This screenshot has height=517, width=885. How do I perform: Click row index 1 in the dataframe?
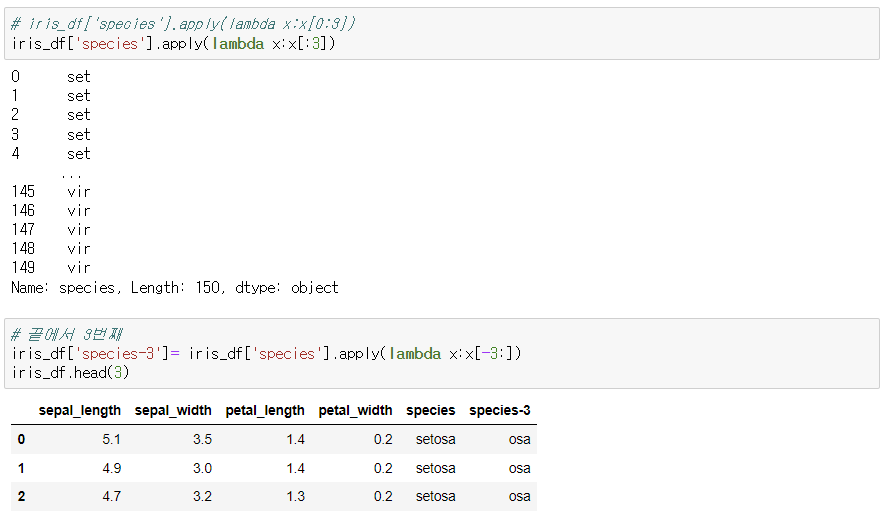(x=21, y=468)
